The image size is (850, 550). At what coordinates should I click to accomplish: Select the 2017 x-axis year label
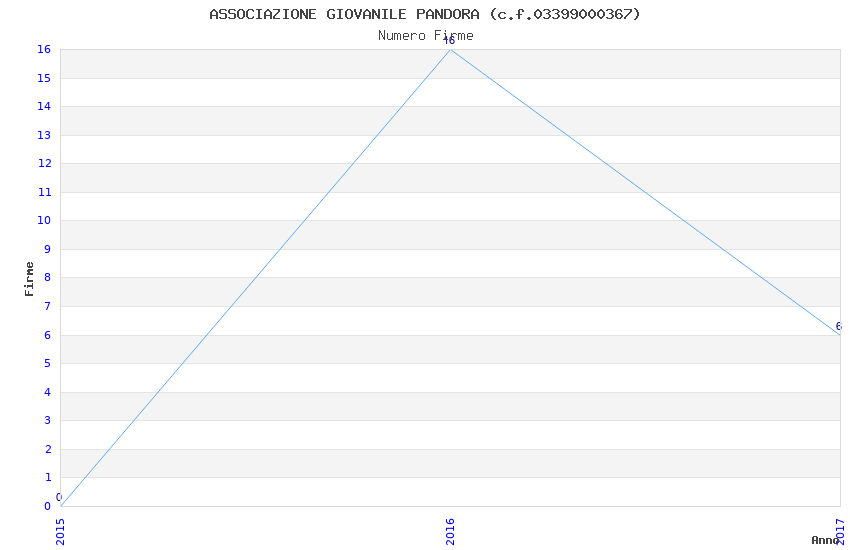840,532
